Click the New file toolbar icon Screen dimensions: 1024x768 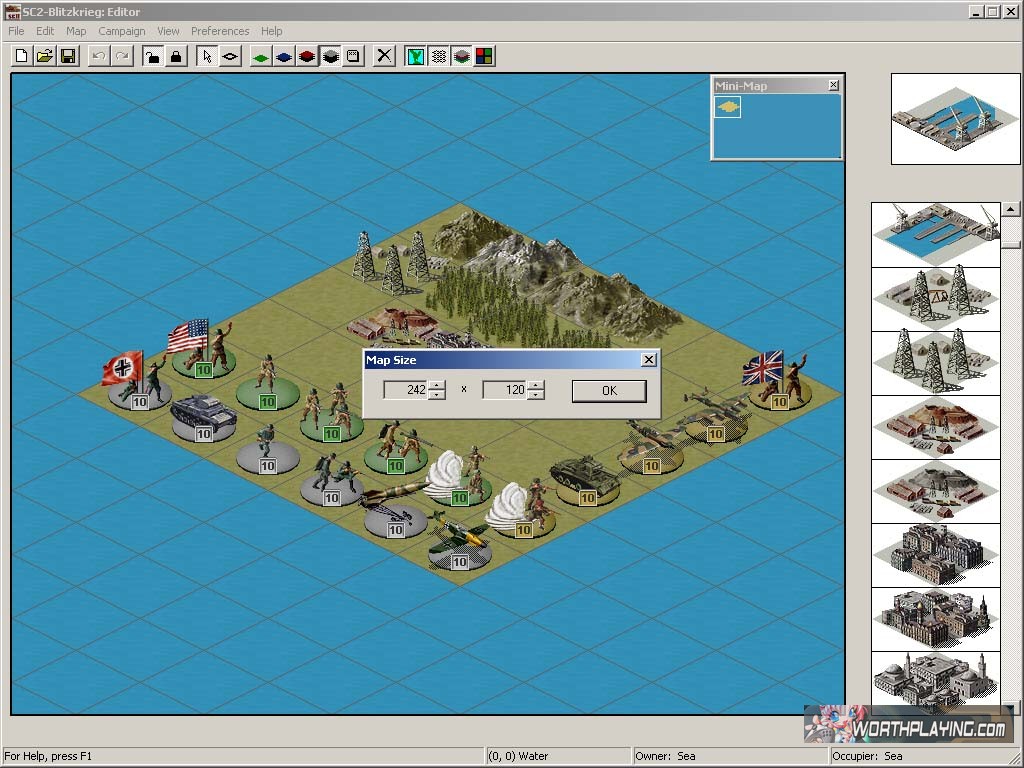coord(22,56)
